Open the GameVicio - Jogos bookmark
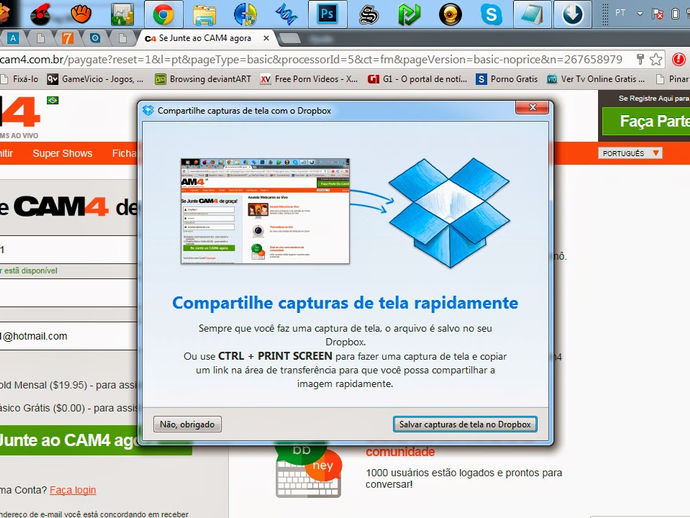The height and width of the screenshot is (518, 690). point(95,79)
